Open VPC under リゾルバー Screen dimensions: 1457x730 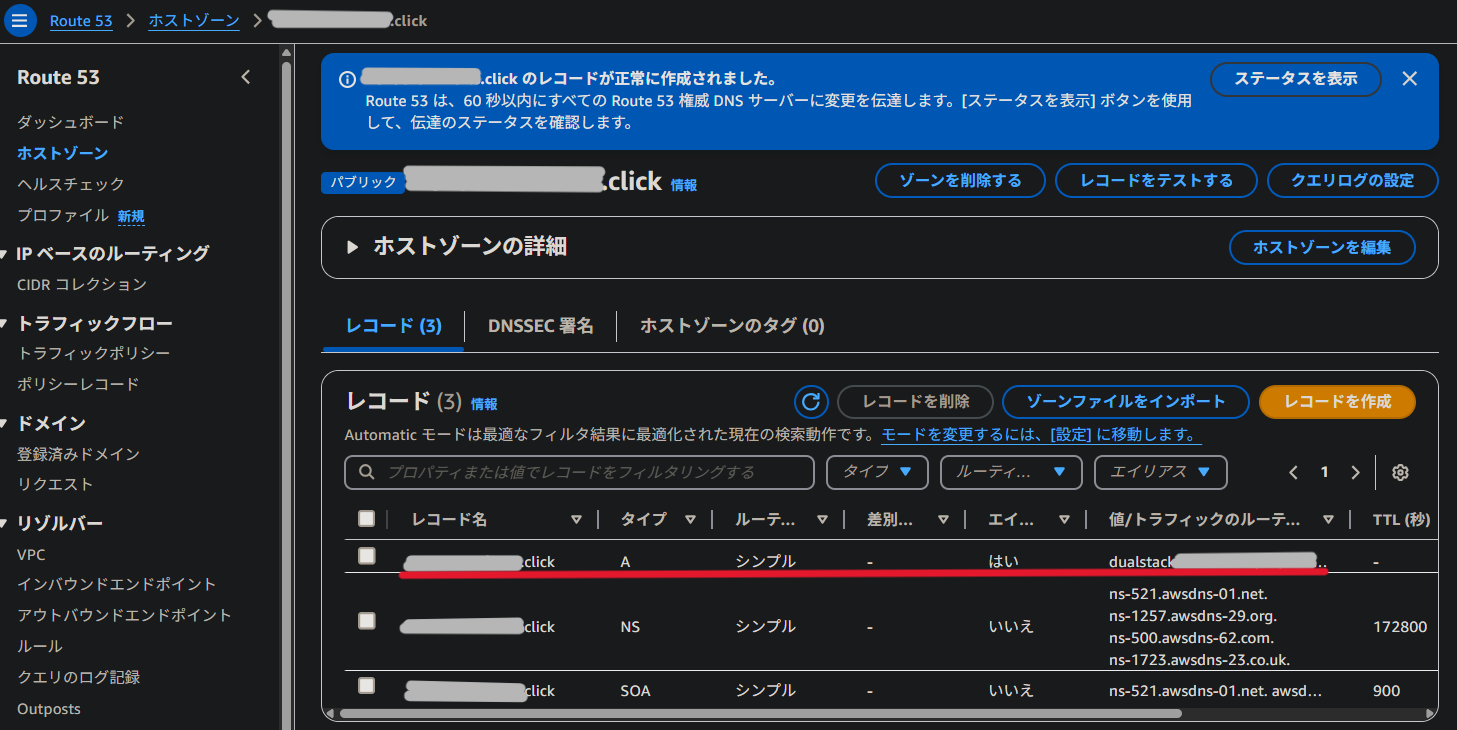coord(31,554)
